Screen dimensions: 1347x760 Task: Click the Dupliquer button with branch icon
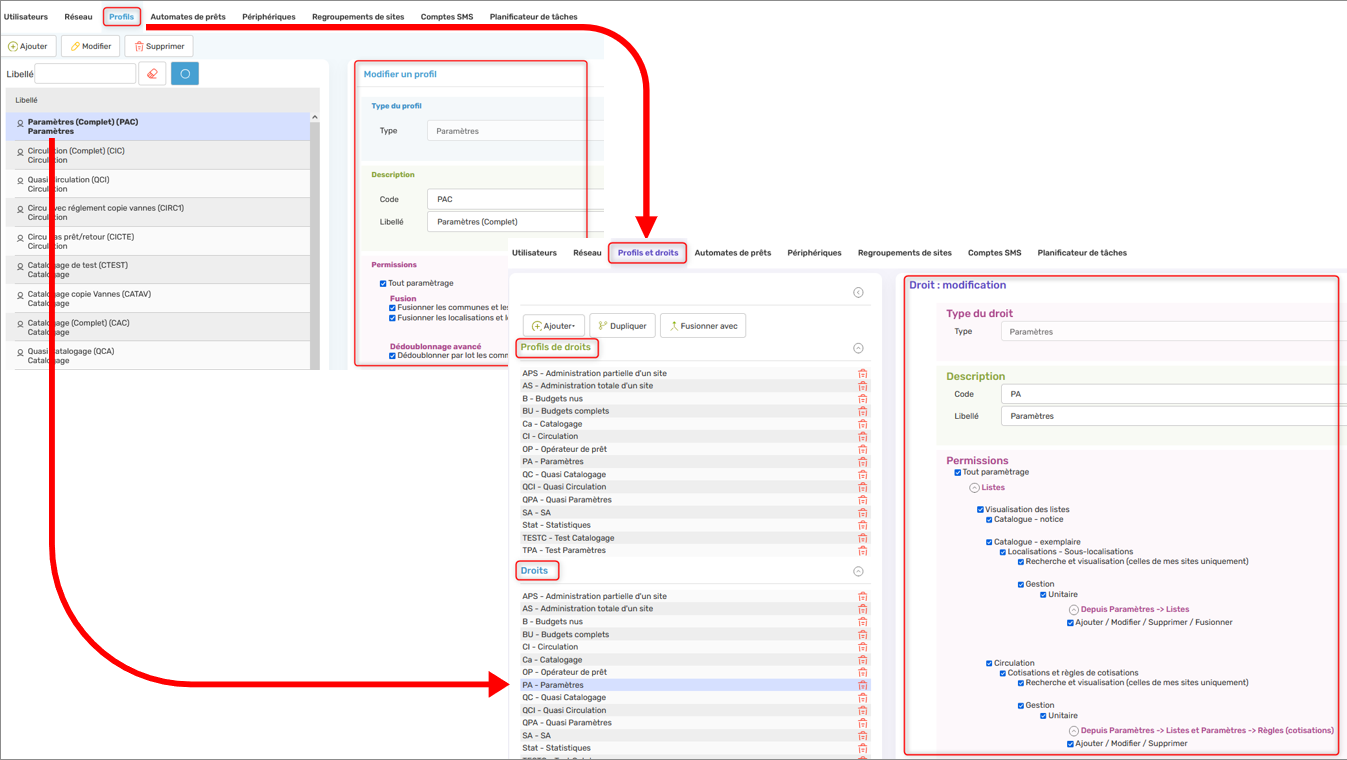(x=621, y=326)
